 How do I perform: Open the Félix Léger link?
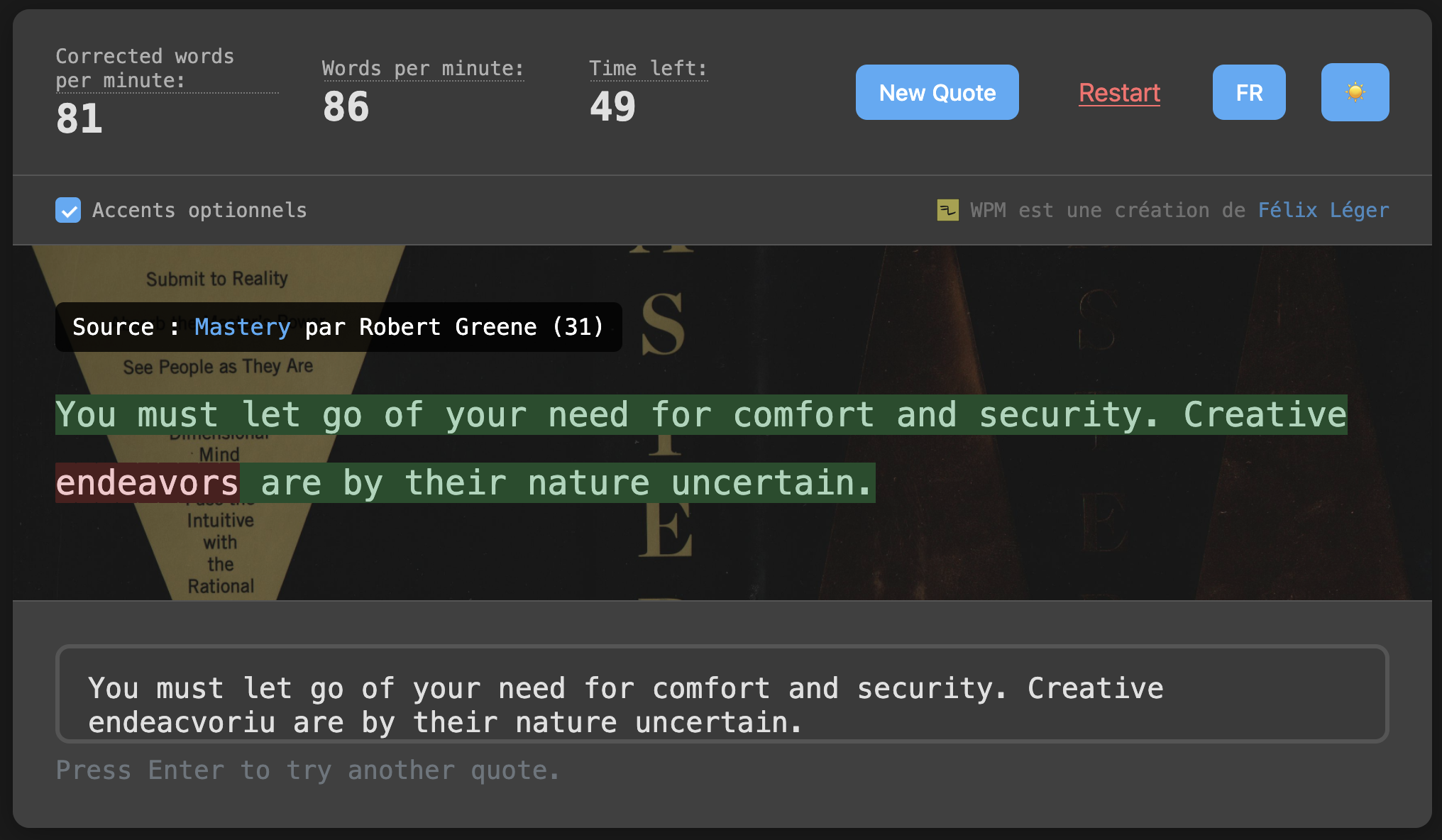click(1323, 210)
